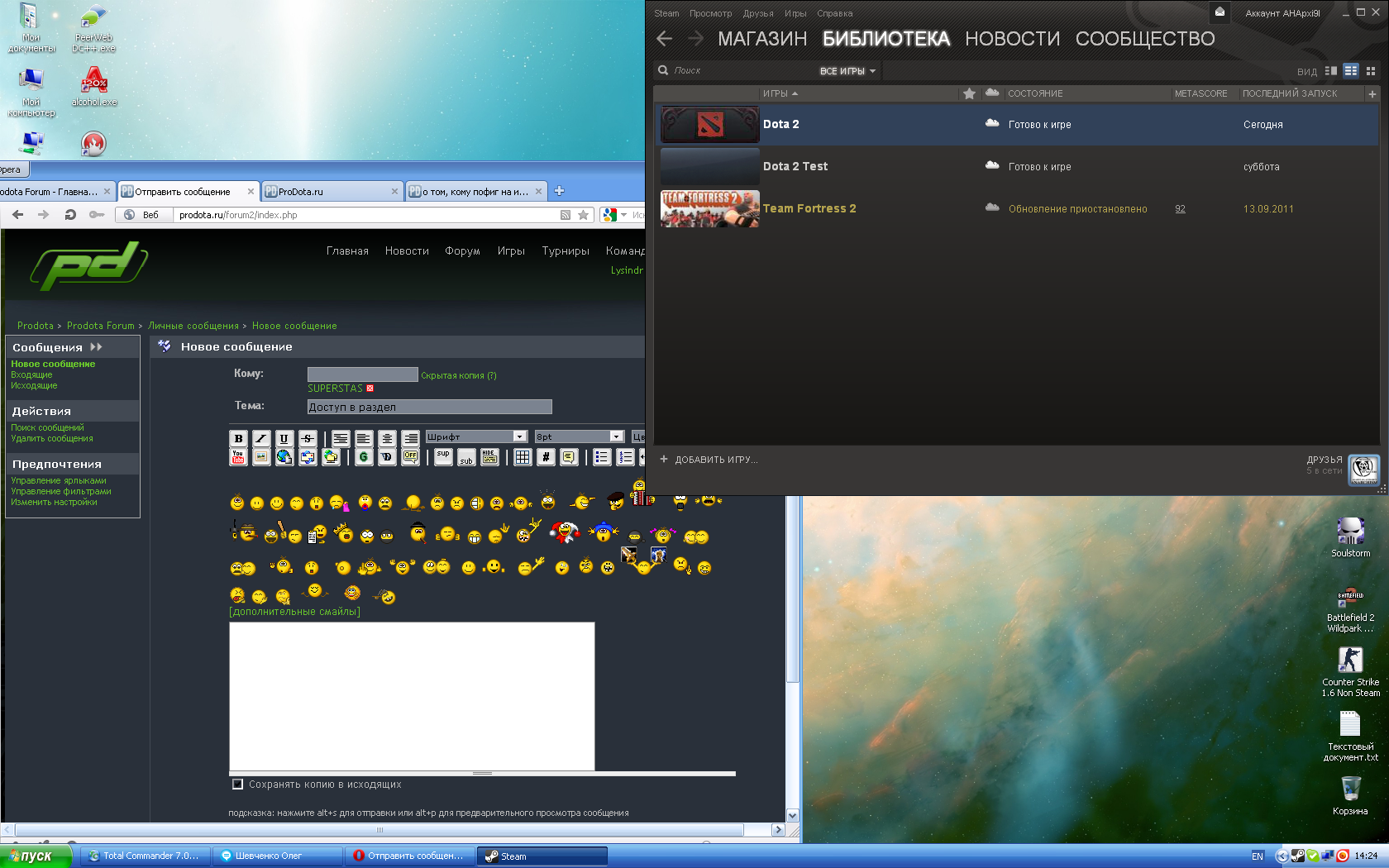Click the green G toolbar icon
This screenshot has height=868, width=1389.
pyautogui.click(x=364, y=457)
